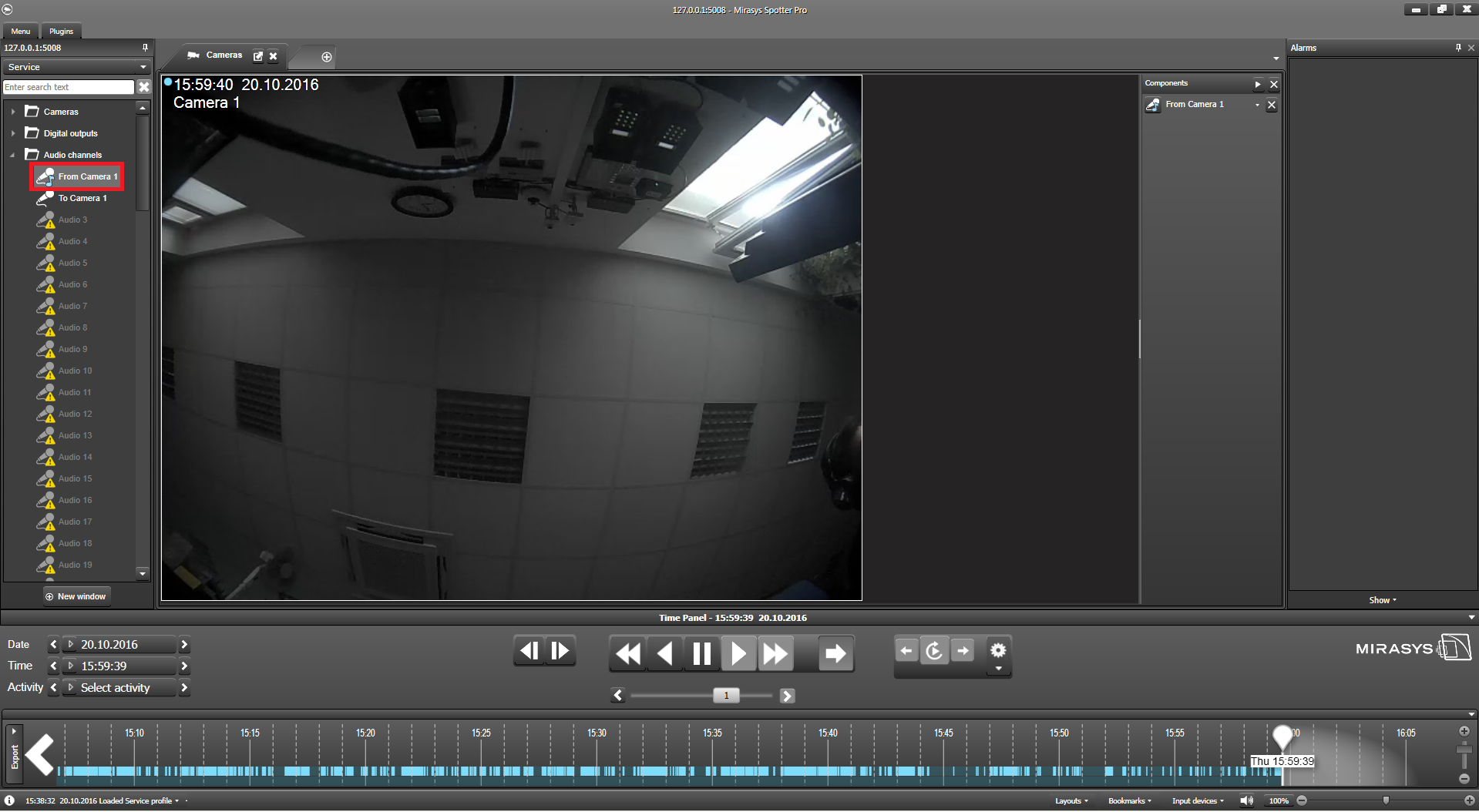The height and width of the screenshot is (812, 1479).
Task: Add a new tab with plus icon
Action: point(327,57)
